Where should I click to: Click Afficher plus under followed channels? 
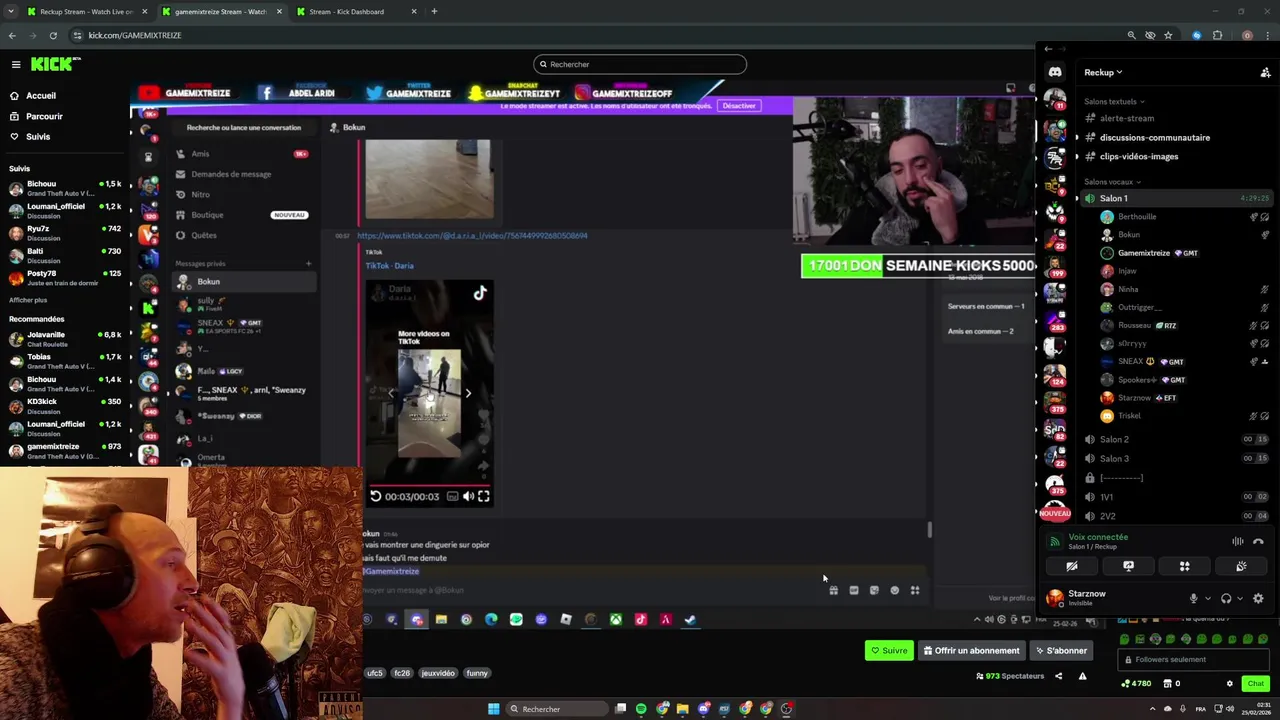click(x=28, y=300)
